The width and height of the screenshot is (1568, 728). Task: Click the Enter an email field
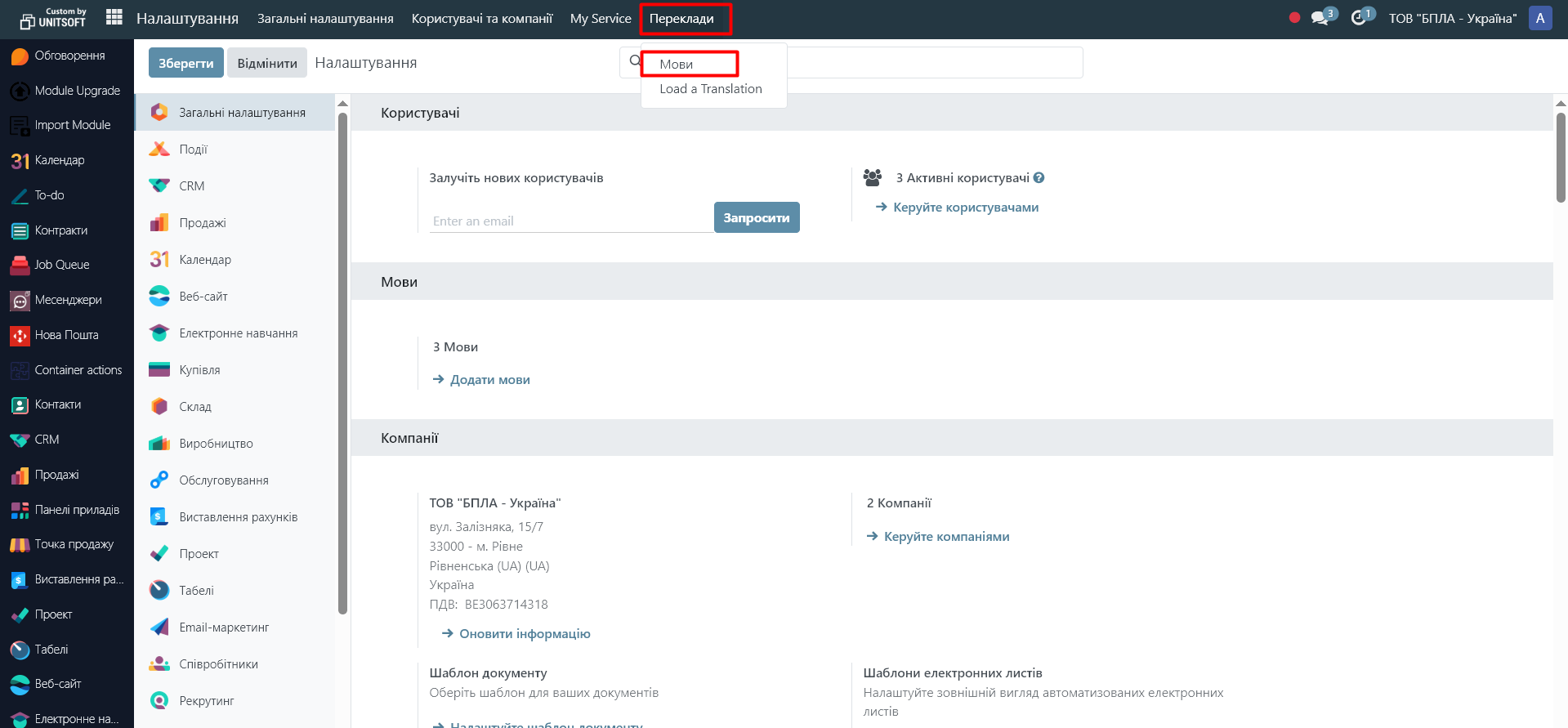click(x=570, y=221)
